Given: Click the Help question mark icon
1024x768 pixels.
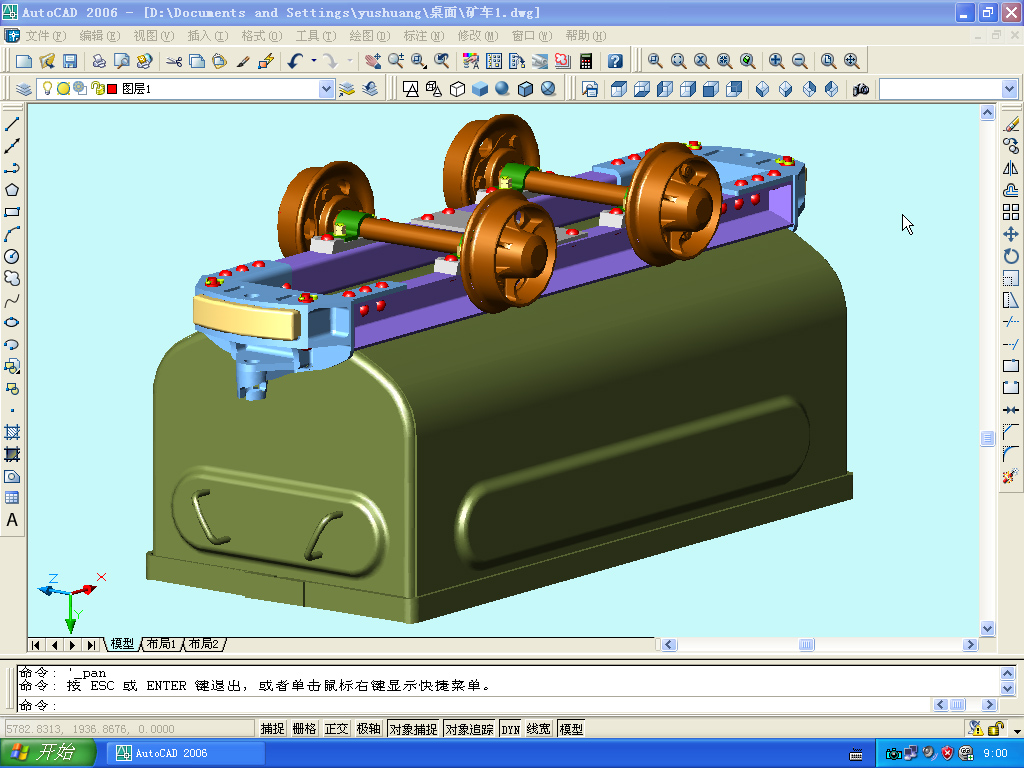Looking at the screenshot, I should 615,61.
